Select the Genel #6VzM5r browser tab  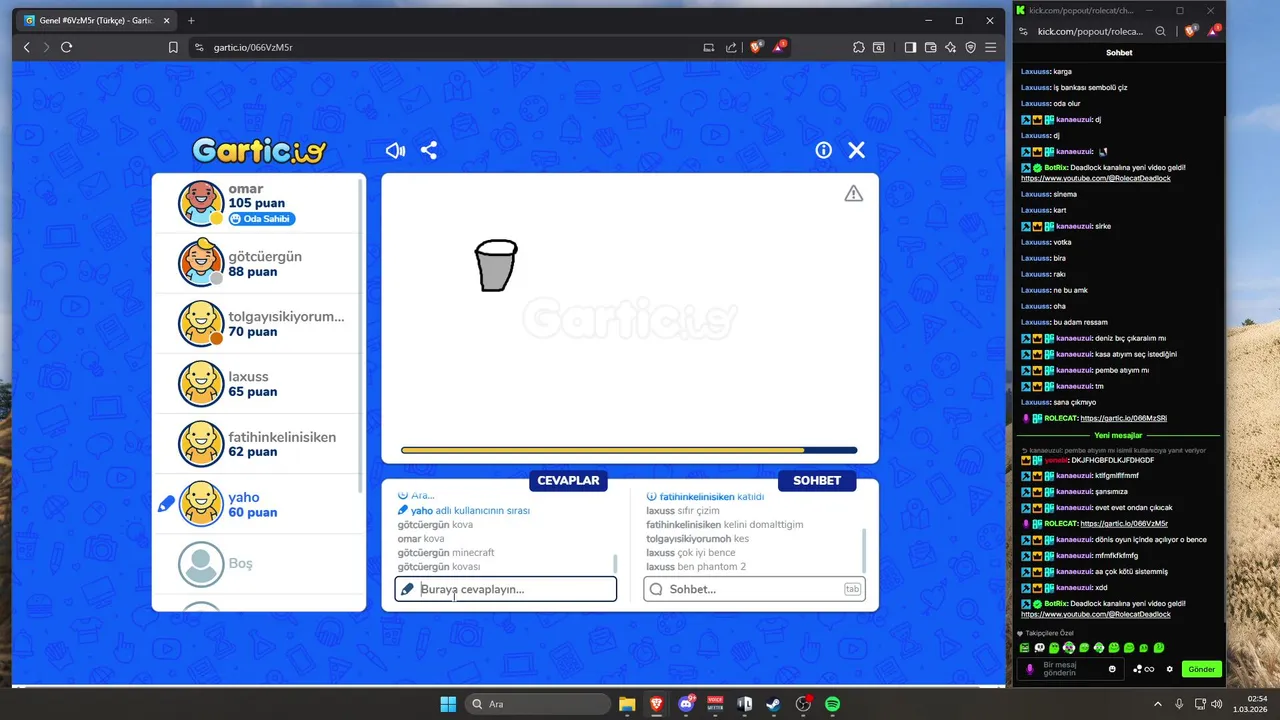[97, 20]
